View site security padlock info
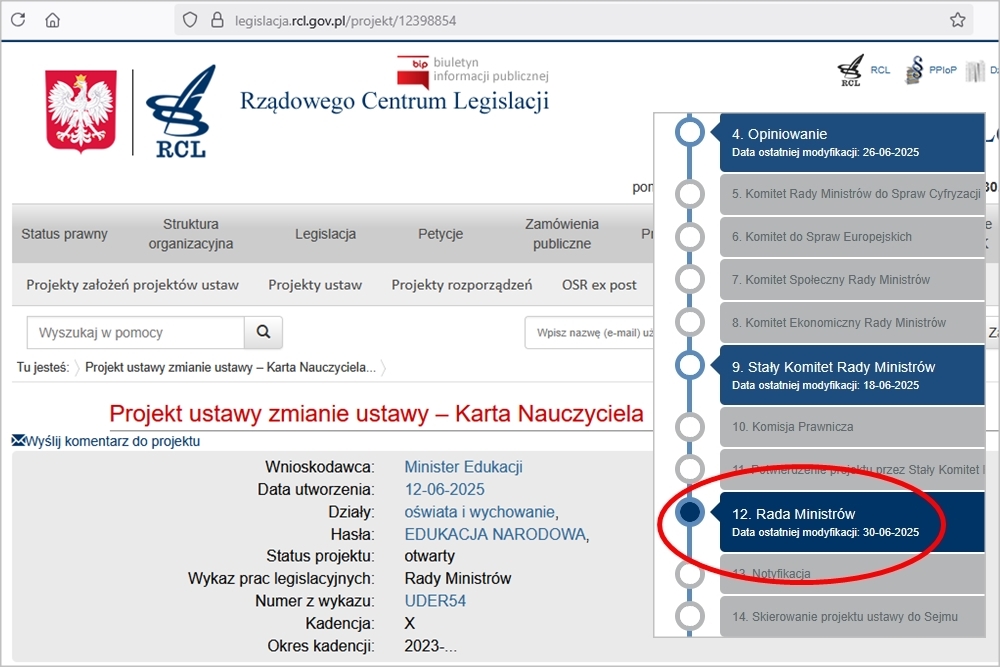 [217, 20]
